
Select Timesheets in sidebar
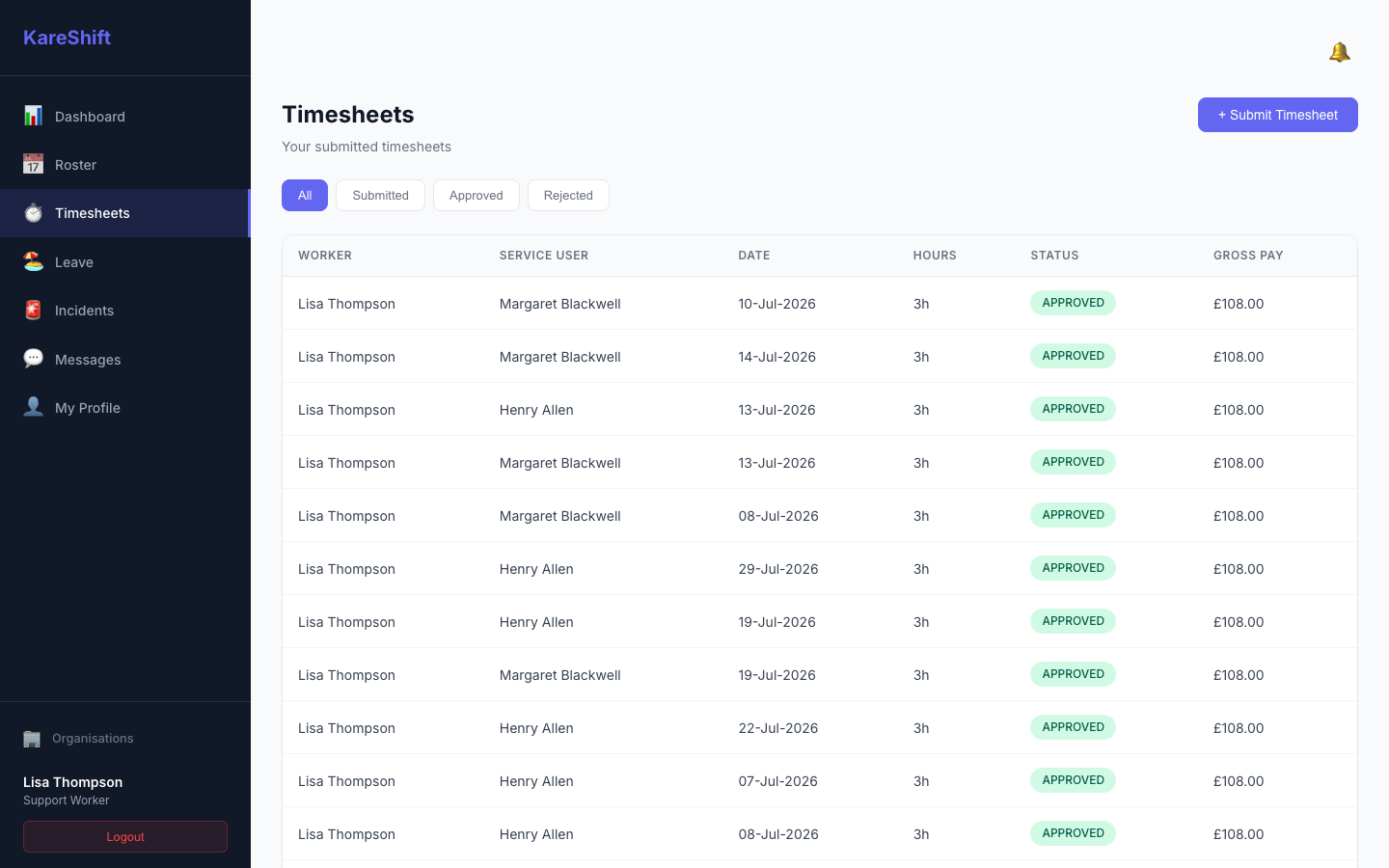[125, 213]
